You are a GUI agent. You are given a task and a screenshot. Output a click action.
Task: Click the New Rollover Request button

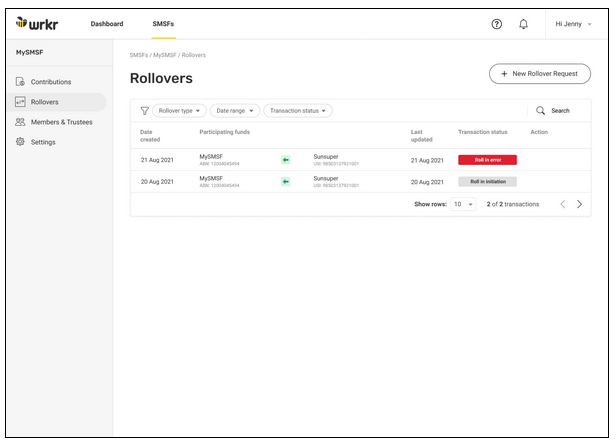pyautogui.click(x=540, y=73)
